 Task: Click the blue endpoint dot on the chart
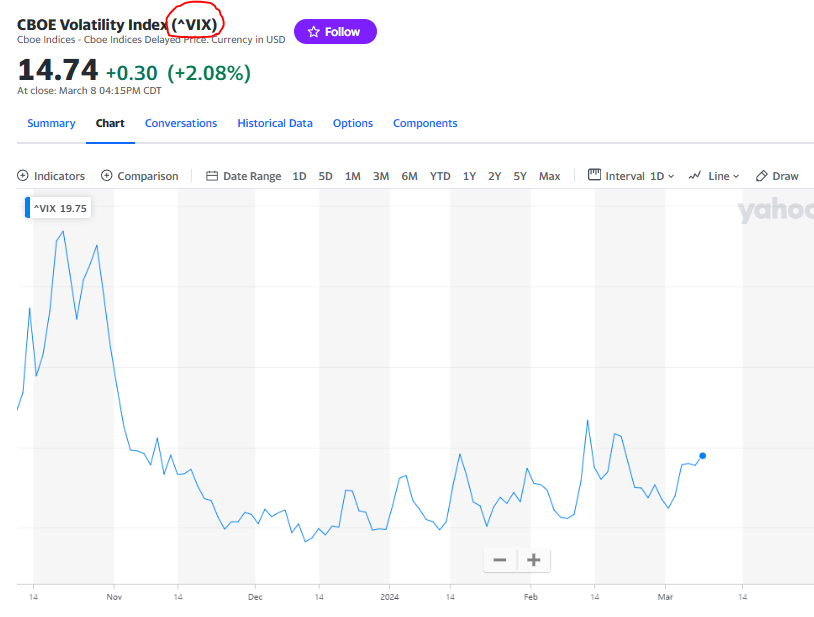(702, 456)
